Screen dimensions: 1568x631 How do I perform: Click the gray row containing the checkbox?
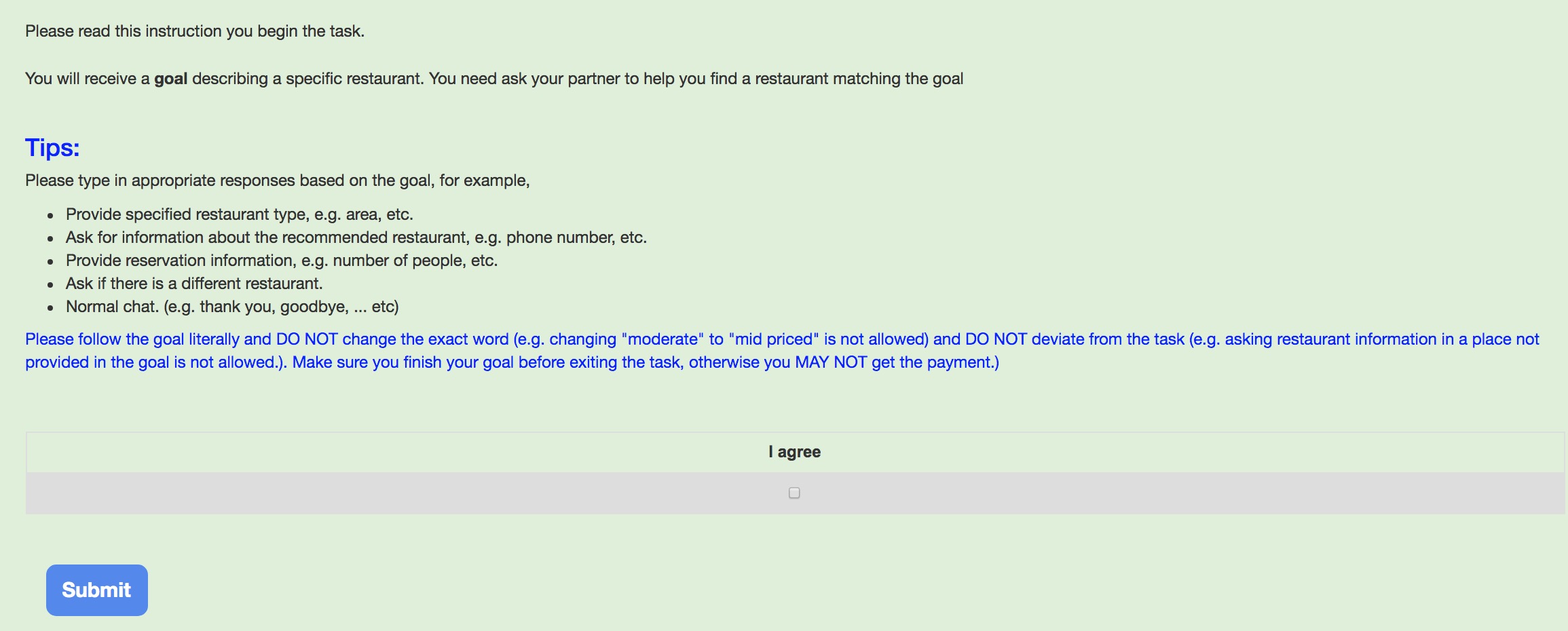coord(795,493)
